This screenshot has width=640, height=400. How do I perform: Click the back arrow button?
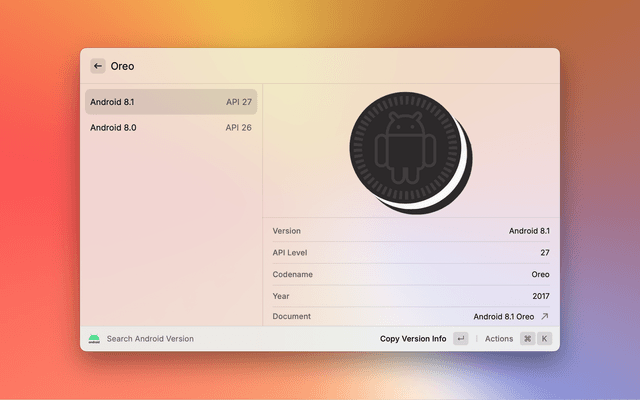coord(98,66)
